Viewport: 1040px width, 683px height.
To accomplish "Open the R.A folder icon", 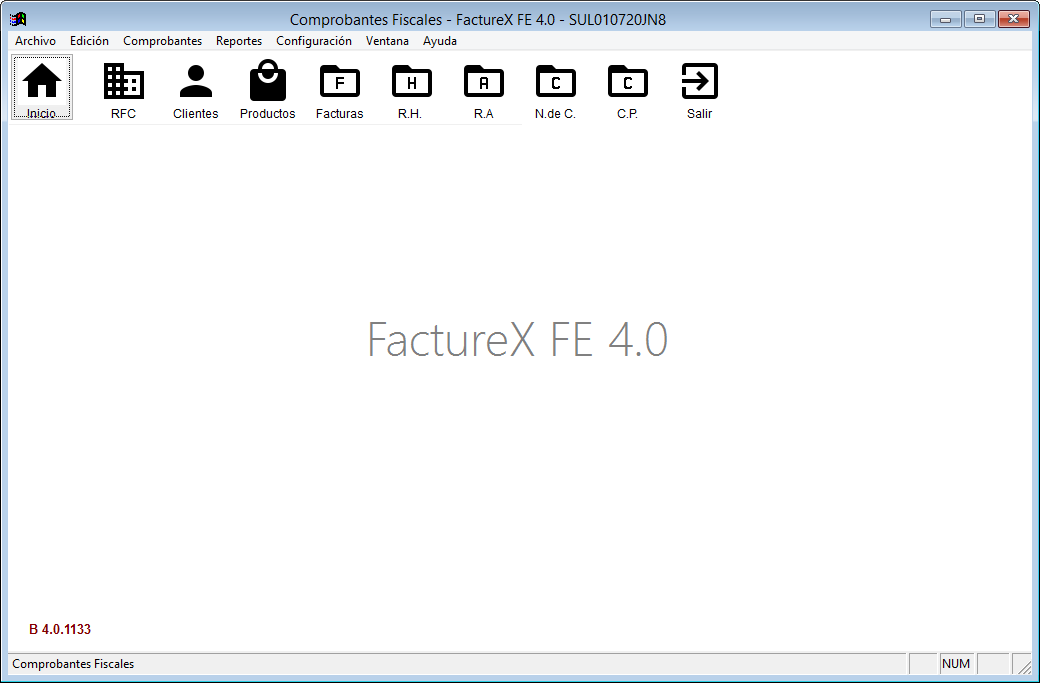I will 484,81.
